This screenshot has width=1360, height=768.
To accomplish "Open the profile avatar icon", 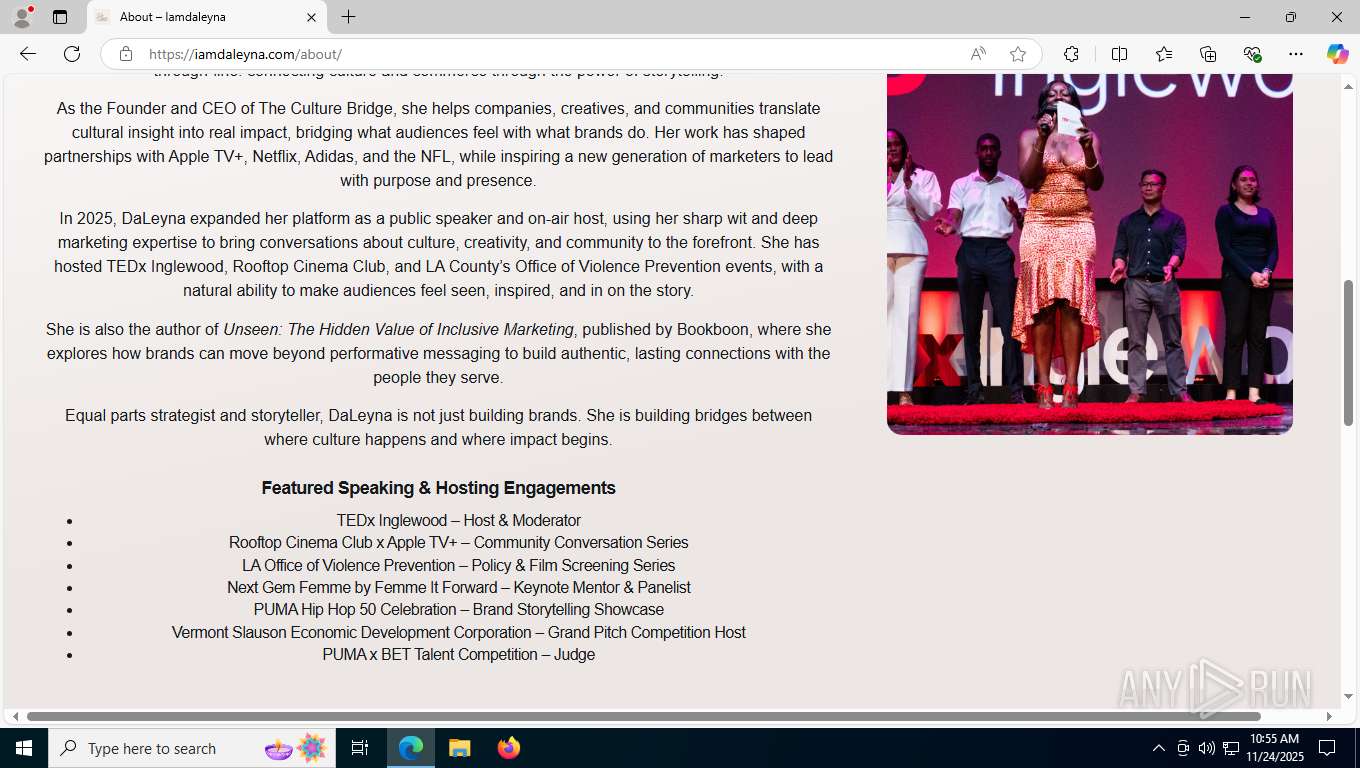I will (x=22, y=17).
